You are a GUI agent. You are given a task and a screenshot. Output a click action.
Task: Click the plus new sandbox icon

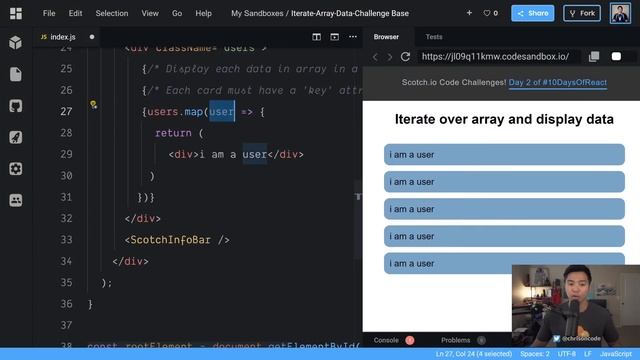tap(469, 13)
